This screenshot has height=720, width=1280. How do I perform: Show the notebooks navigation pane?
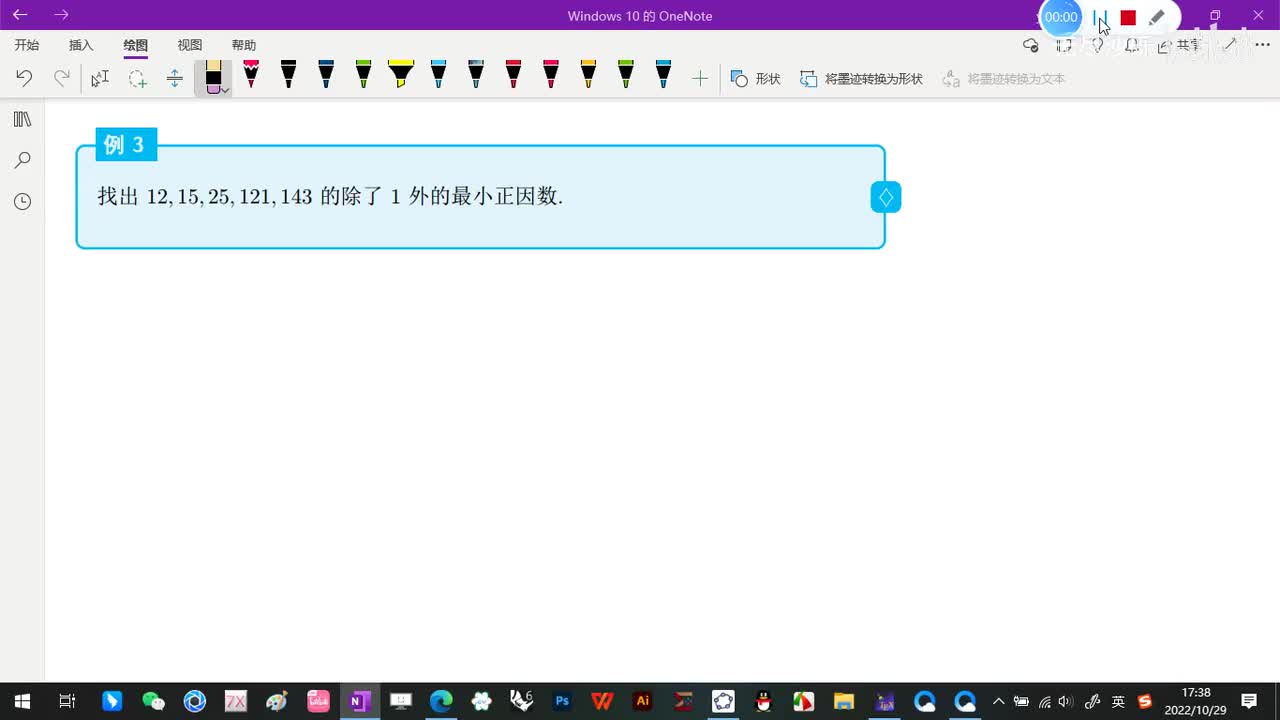[22, 120]
